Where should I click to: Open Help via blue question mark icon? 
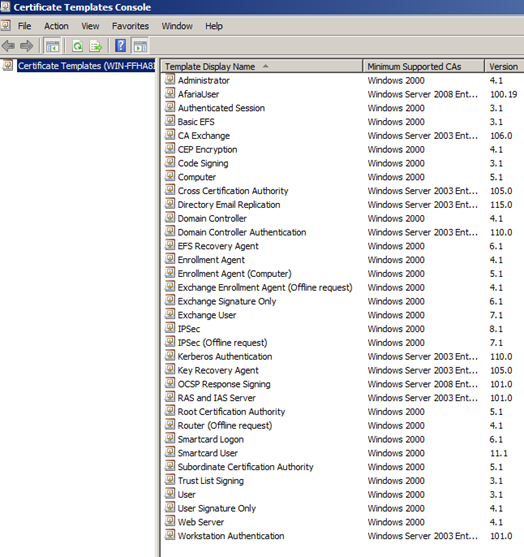121,45
